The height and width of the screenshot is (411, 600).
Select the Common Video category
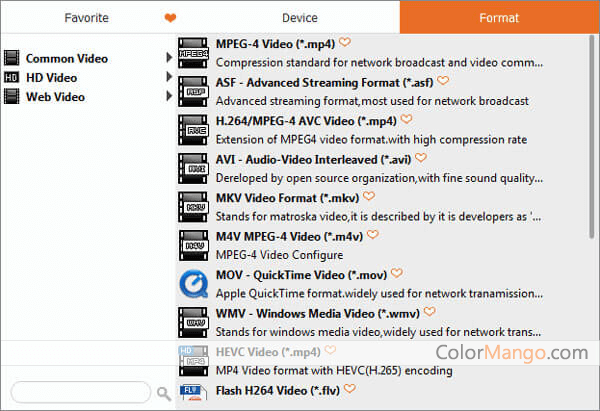67,58
